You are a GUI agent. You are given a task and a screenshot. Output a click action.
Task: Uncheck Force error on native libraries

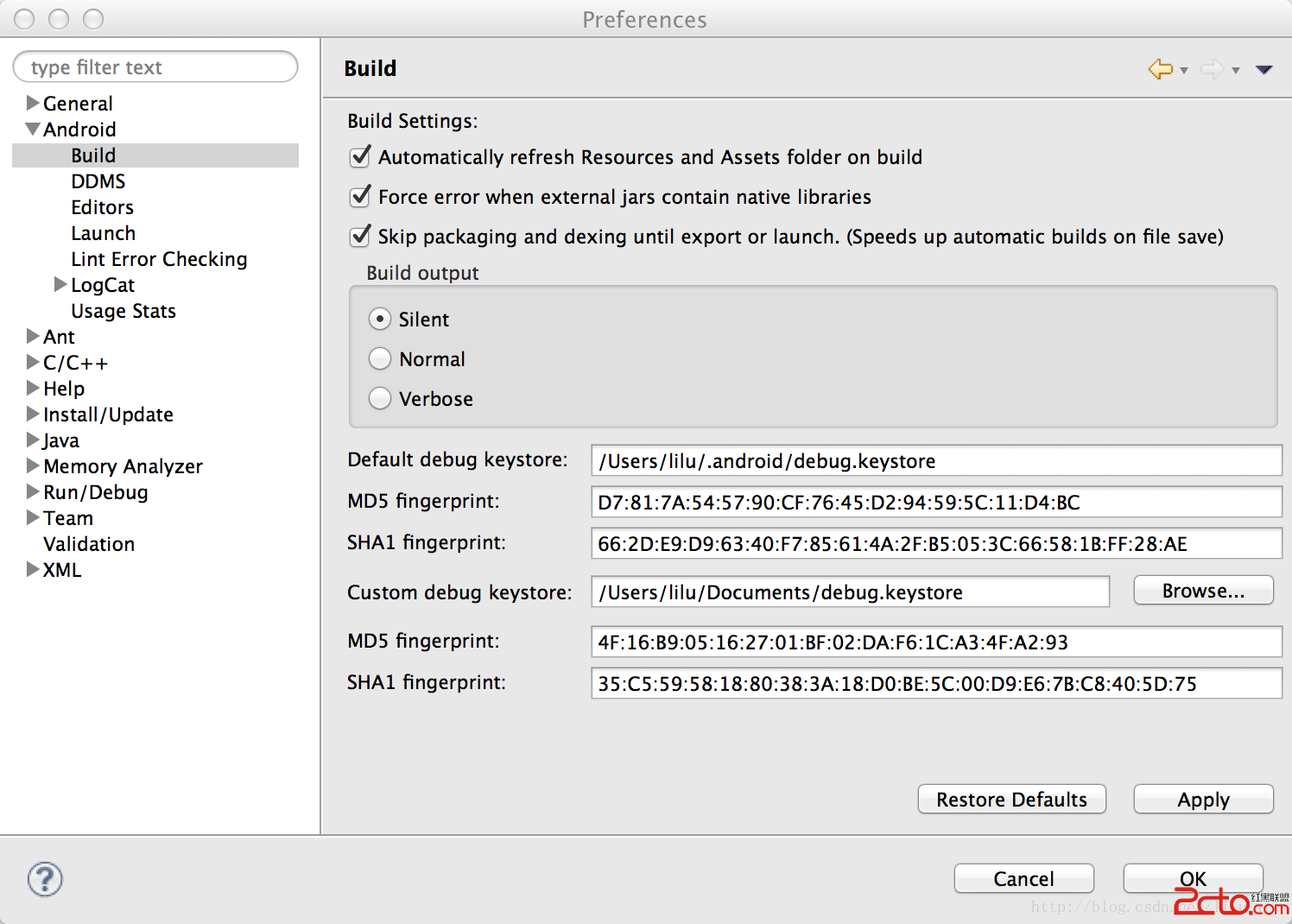360,197
